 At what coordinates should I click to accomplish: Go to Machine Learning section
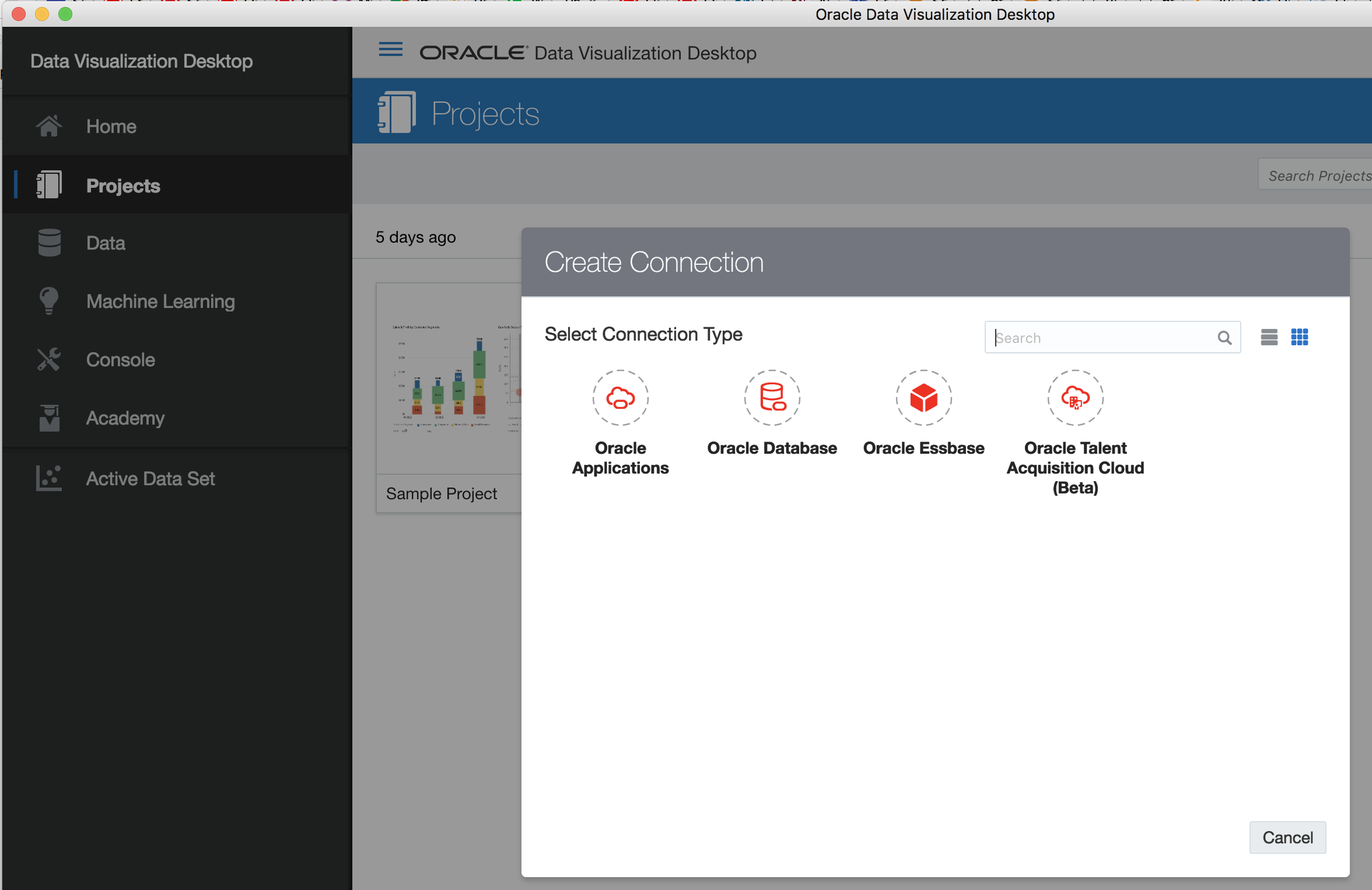click(176, 301)
